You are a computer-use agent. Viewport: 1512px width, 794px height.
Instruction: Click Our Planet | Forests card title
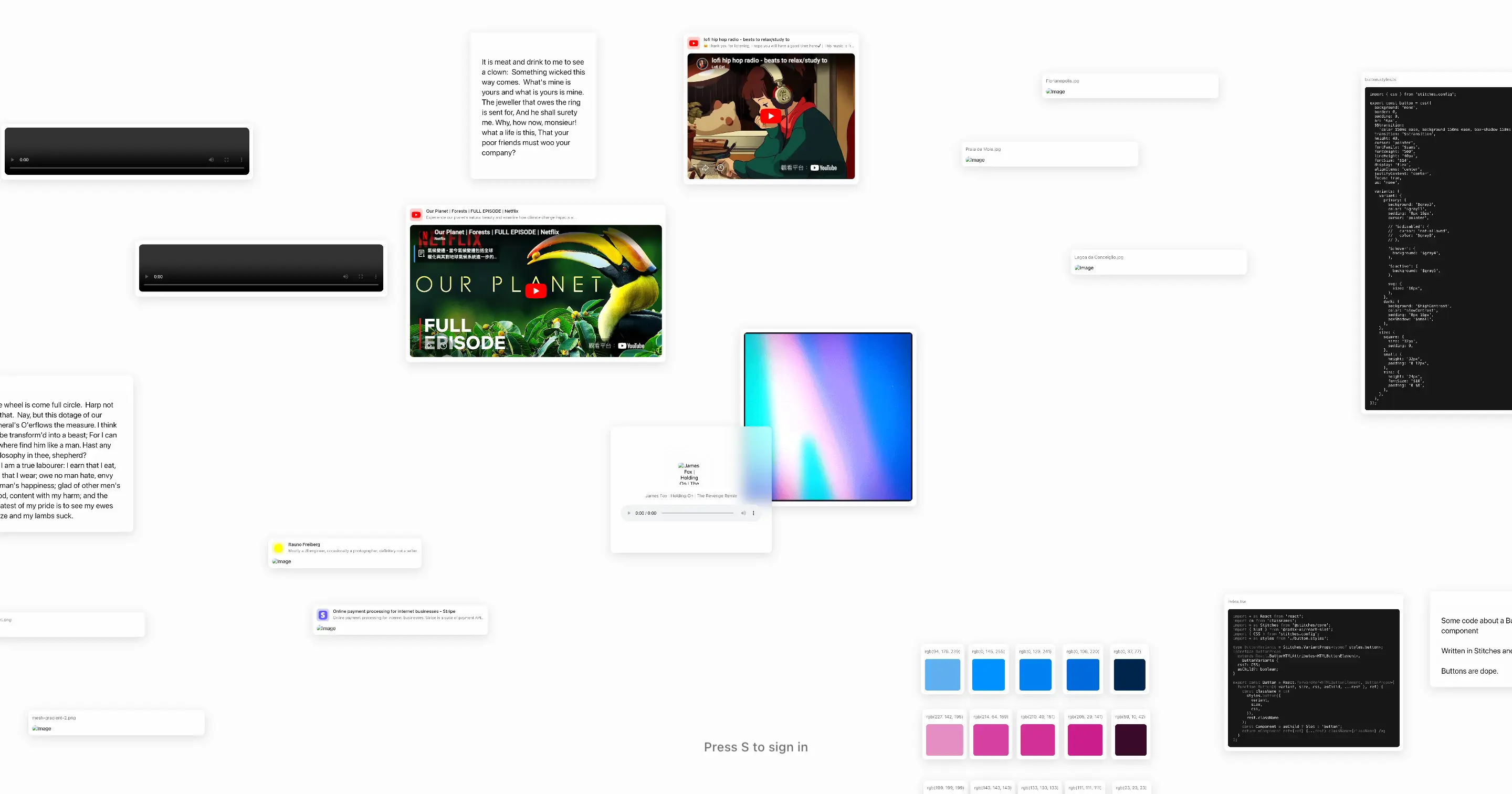coord(472,211)
